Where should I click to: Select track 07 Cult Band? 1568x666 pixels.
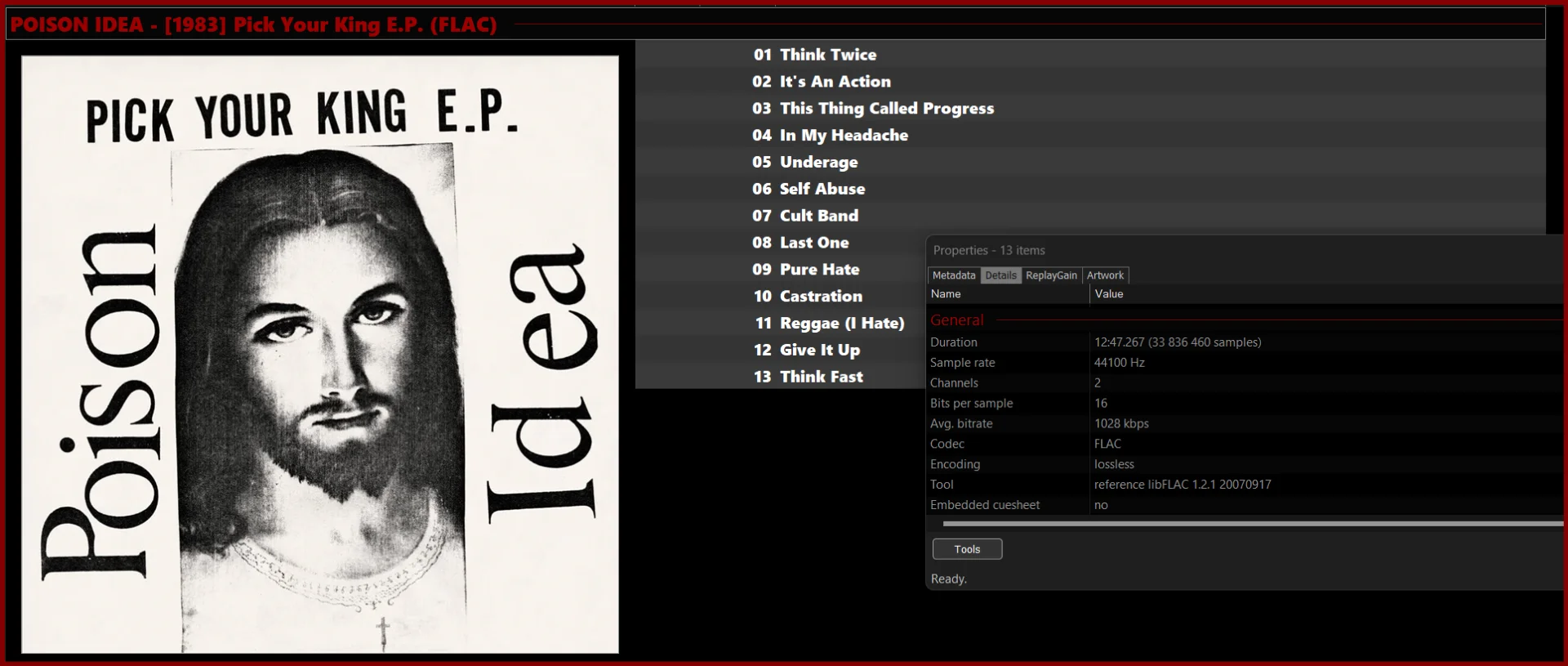(x=1090, y=216)
